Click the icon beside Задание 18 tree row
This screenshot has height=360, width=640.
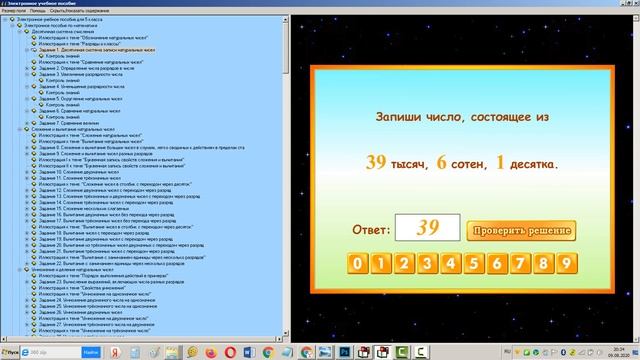[34, 233]
